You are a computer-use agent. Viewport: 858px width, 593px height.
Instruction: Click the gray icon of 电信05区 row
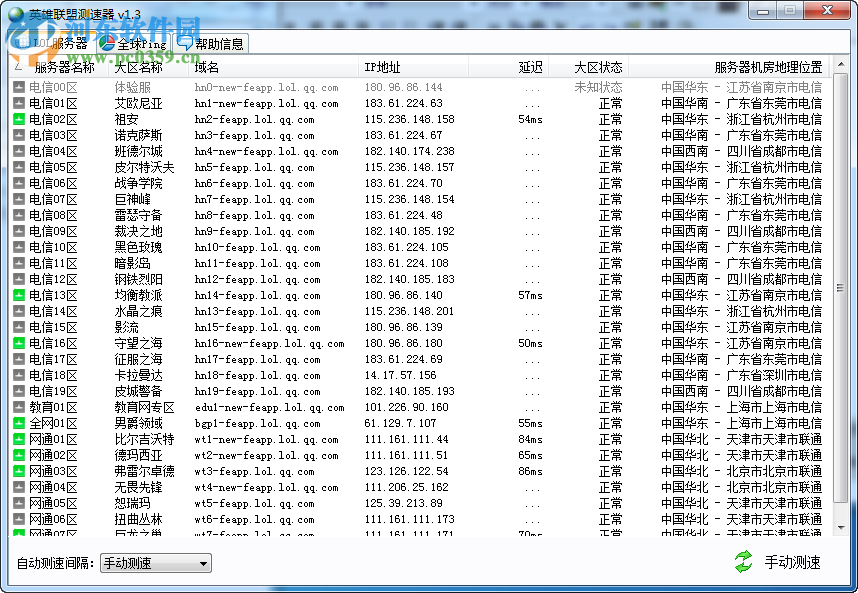pos(19,167)
